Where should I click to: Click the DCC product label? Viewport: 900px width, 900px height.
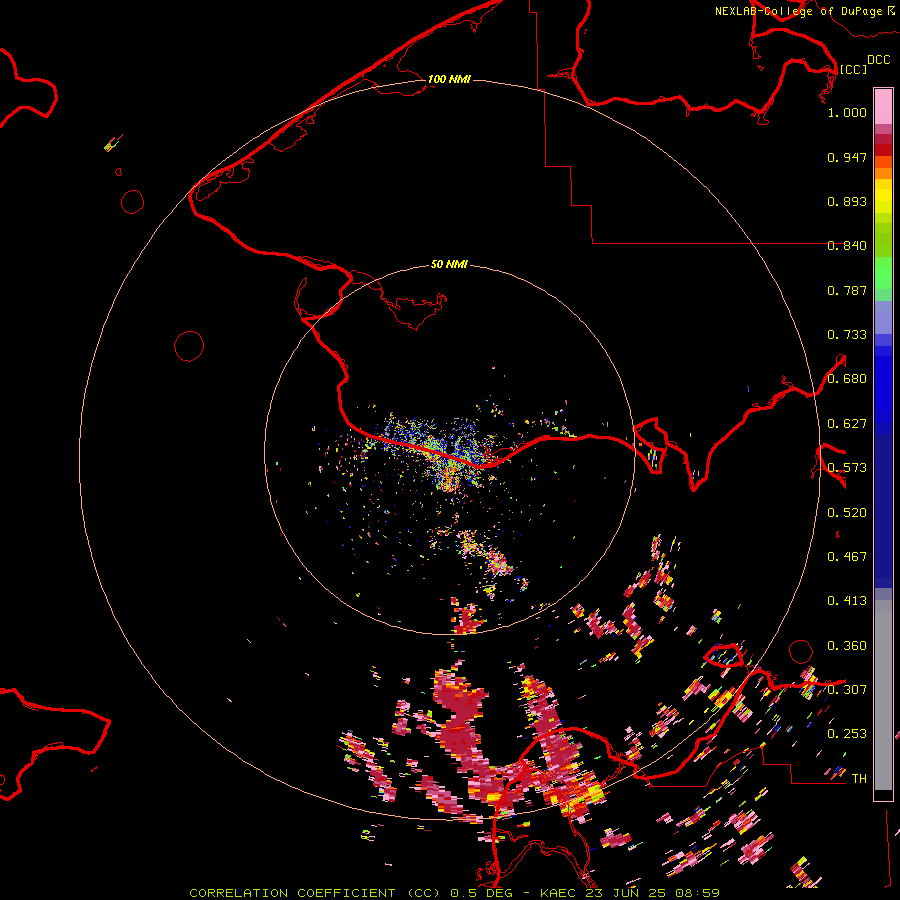click(x=878, y=60)
